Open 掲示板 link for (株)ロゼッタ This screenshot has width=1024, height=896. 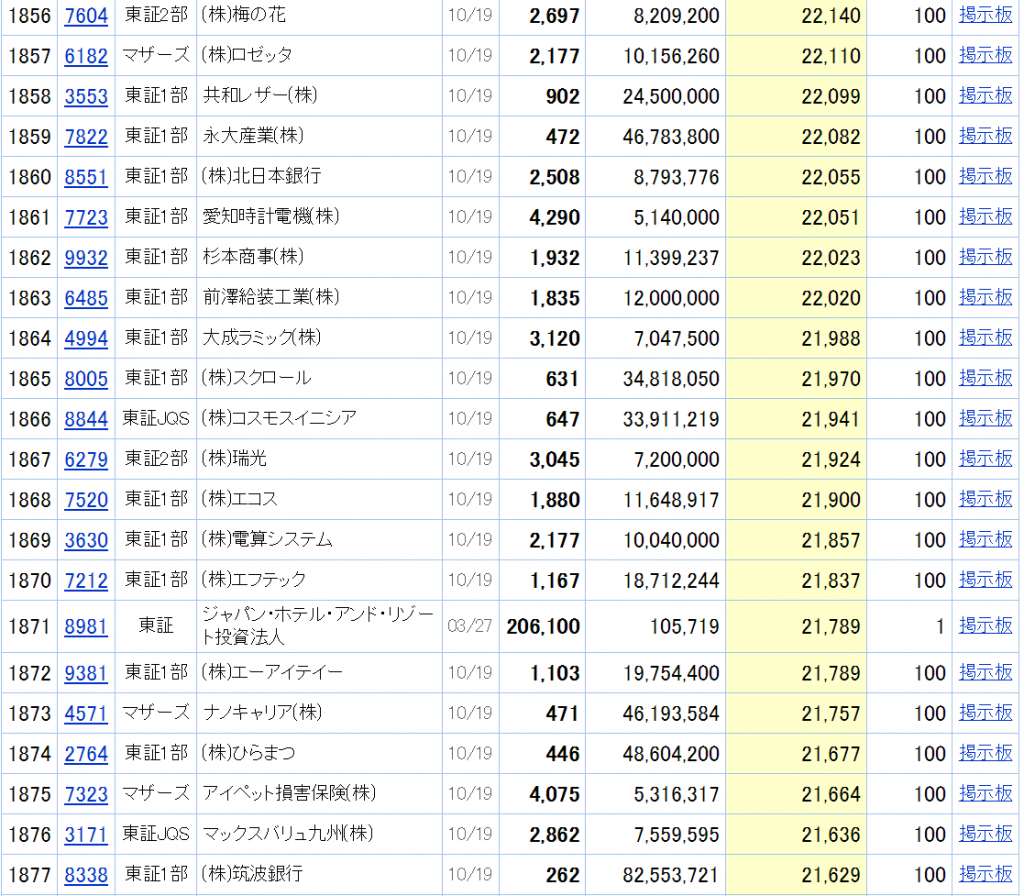tap(985, 55)
